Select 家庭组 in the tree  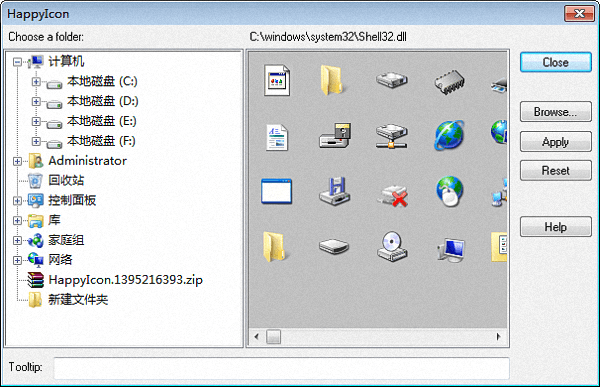pos(66,240)
